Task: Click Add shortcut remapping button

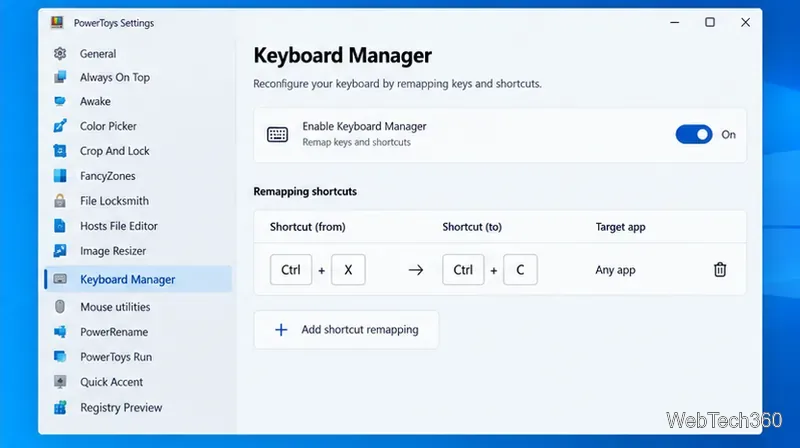Action: pyautogui.click(x=346, y=330)
